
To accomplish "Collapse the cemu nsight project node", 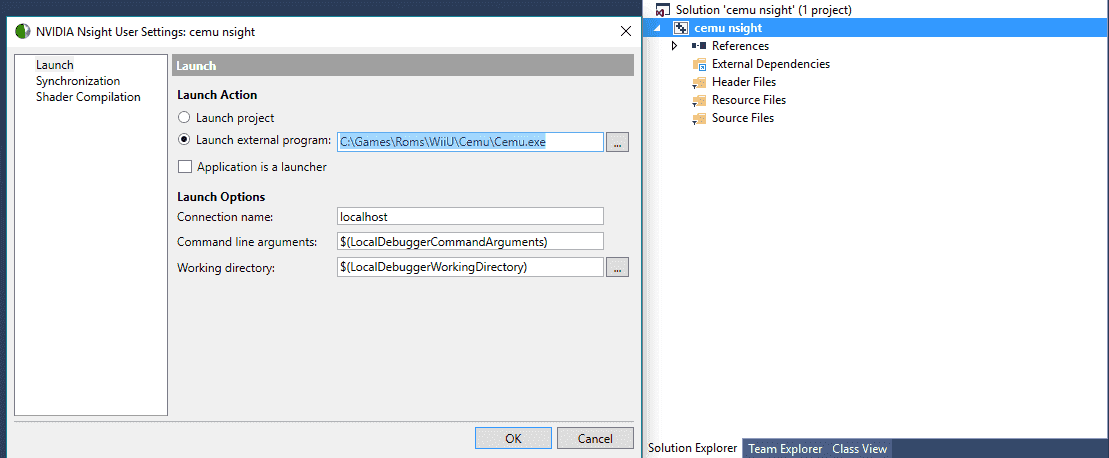I will point(658,29).
